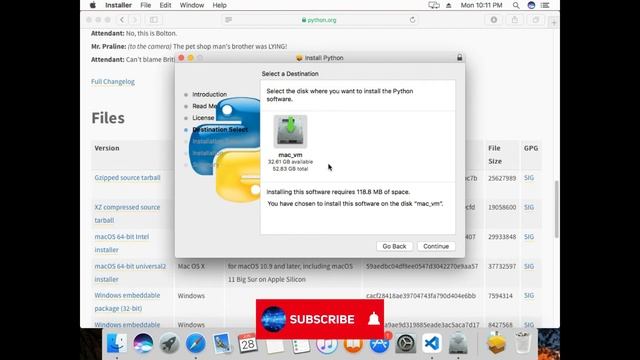Click the Reader view icon in address bar
Screen dimensions: 640x360
coord(229,20)
